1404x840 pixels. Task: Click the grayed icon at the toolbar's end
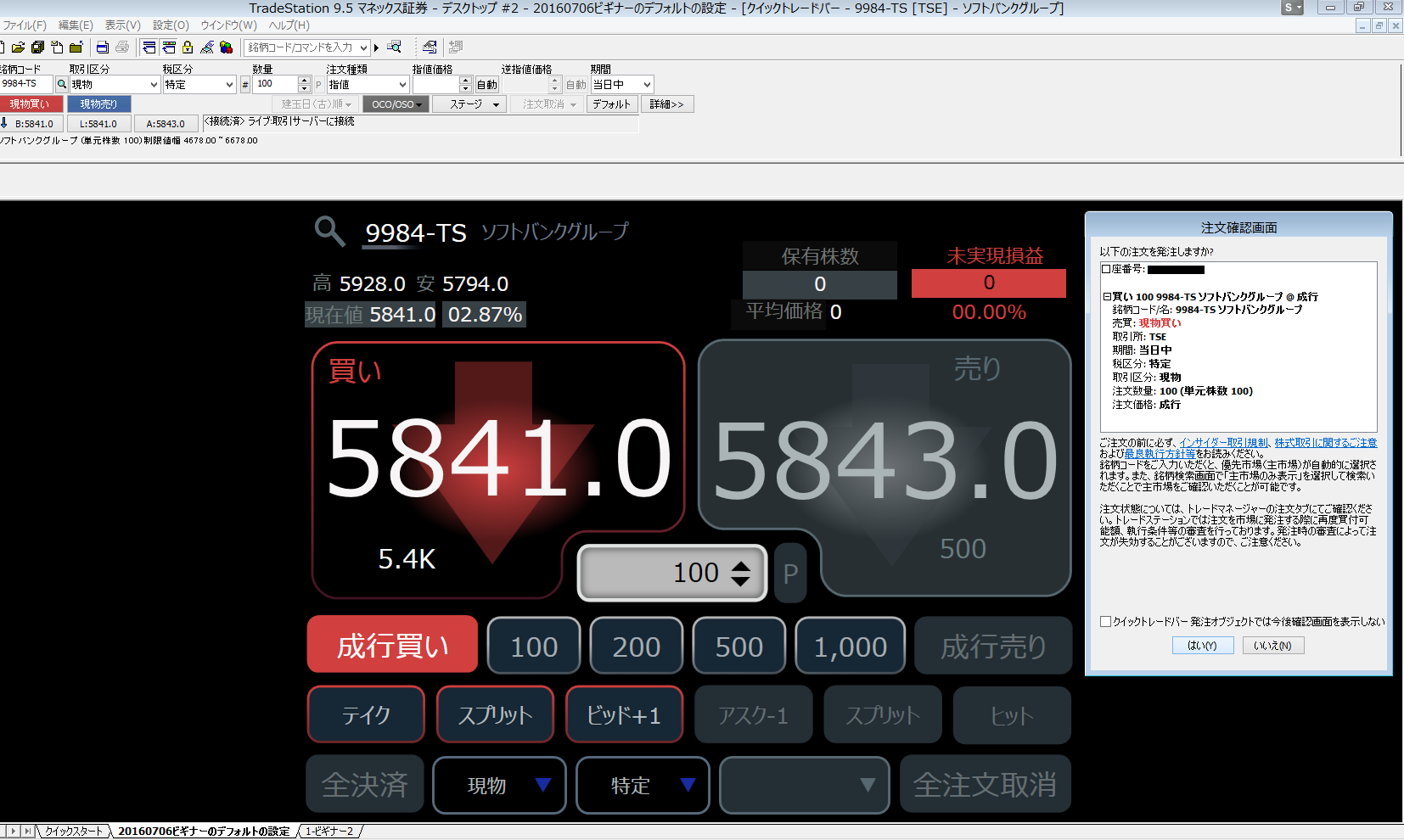[456, 48]
